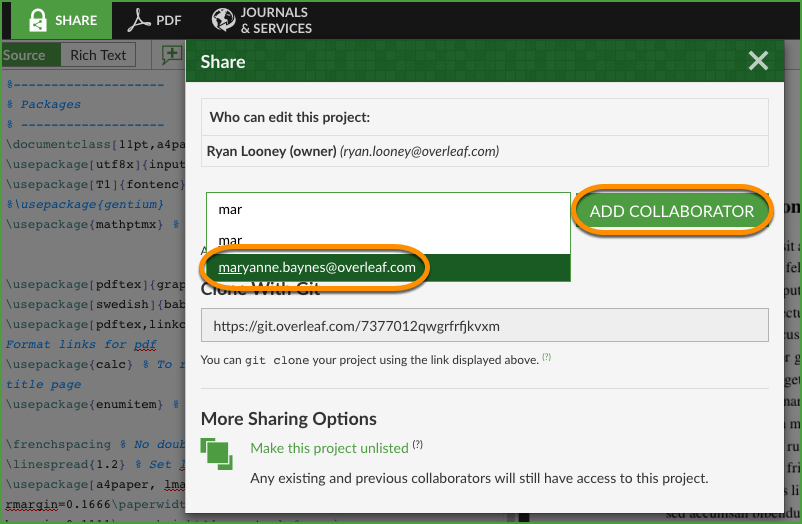Screen dimensions: 802x524
Task: Open help mark beside unlisted link
Action: [418, 444]
